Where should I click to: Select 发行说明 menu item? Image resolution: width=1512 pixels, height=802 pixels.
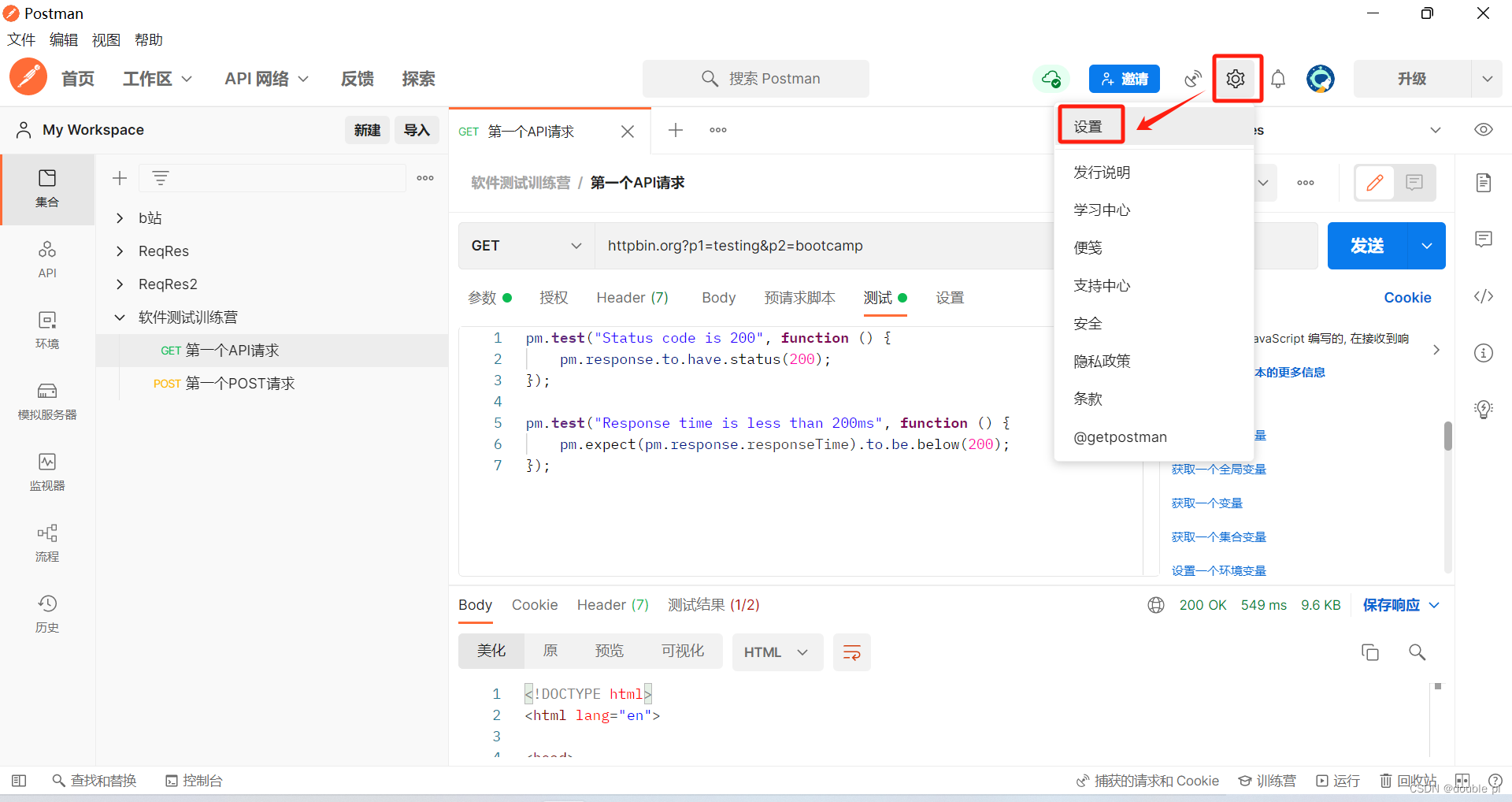point(1154,173)
